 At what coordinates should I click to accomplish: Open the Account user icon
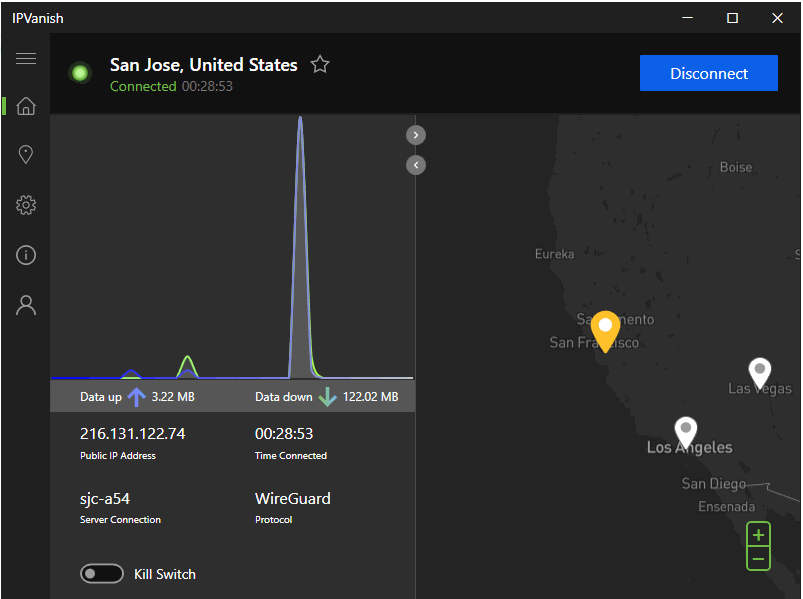pos(26,305)
